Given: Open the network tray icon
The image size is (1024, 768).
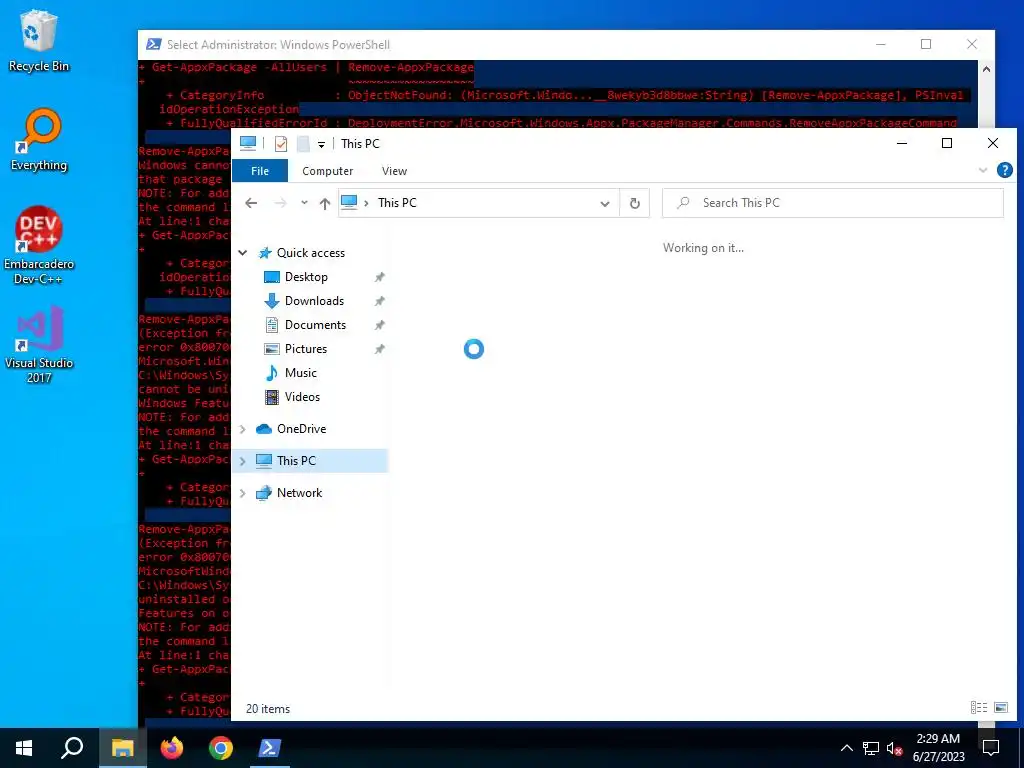Looking at the screenshot, I should [x=871, y=748].
